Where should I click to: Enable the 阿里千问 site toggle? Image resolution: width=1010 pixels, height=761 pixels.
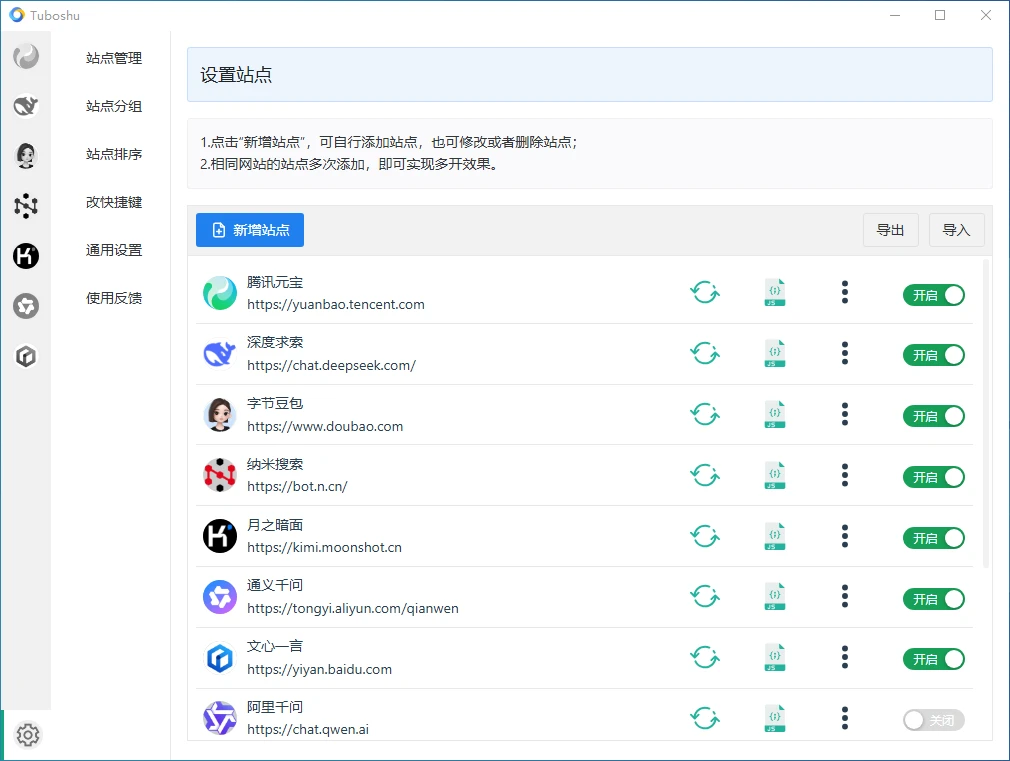click(x=933, y=720)
